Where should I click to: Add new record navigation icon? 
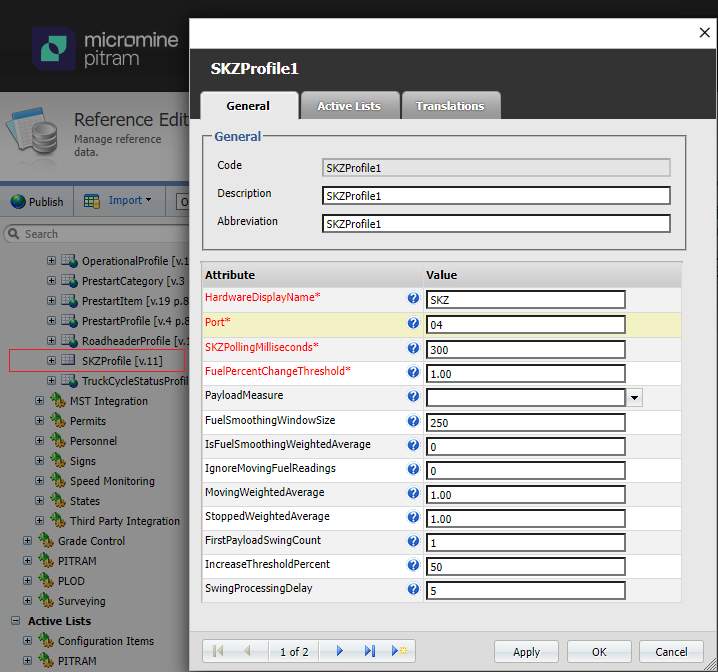pyautogui.click(x=399, y=650)
